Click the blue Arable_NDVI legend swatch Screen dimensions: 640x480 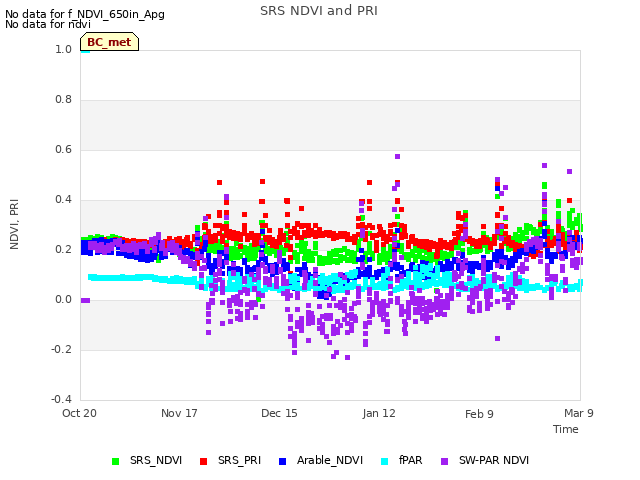282,461
